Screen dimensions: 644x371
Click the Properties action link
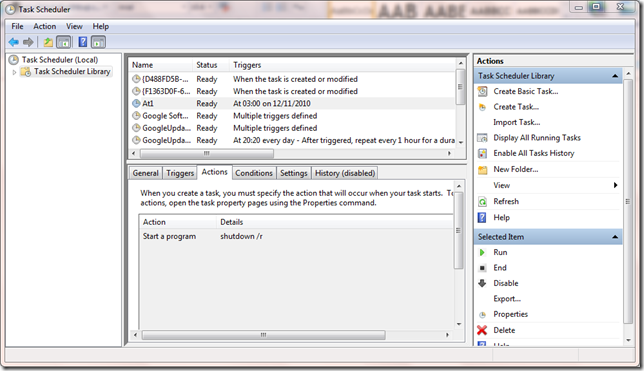pyautogui.click(x=511, y=314)
